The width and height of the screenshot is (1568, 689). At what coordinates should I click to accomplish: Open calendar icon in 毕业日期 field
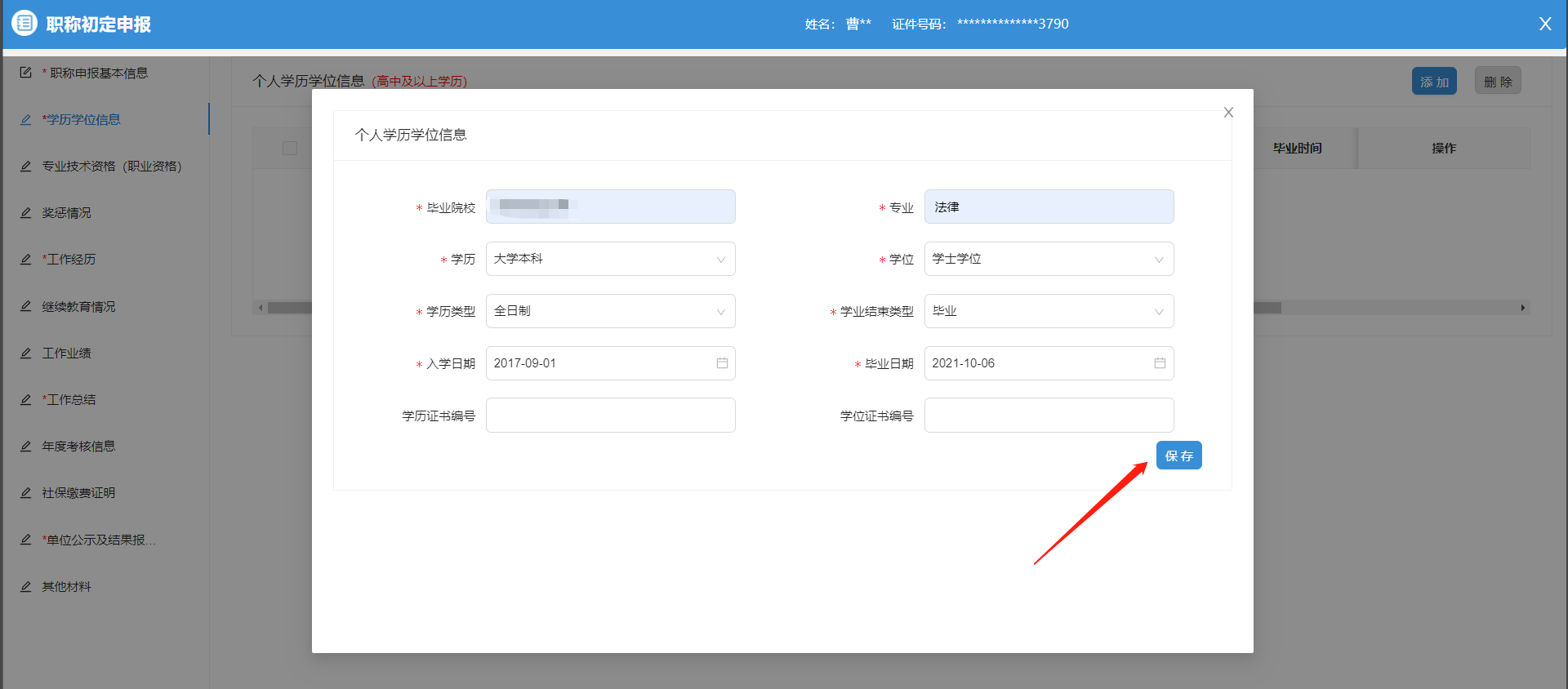pyautogui.click(x=1160, y=363)
